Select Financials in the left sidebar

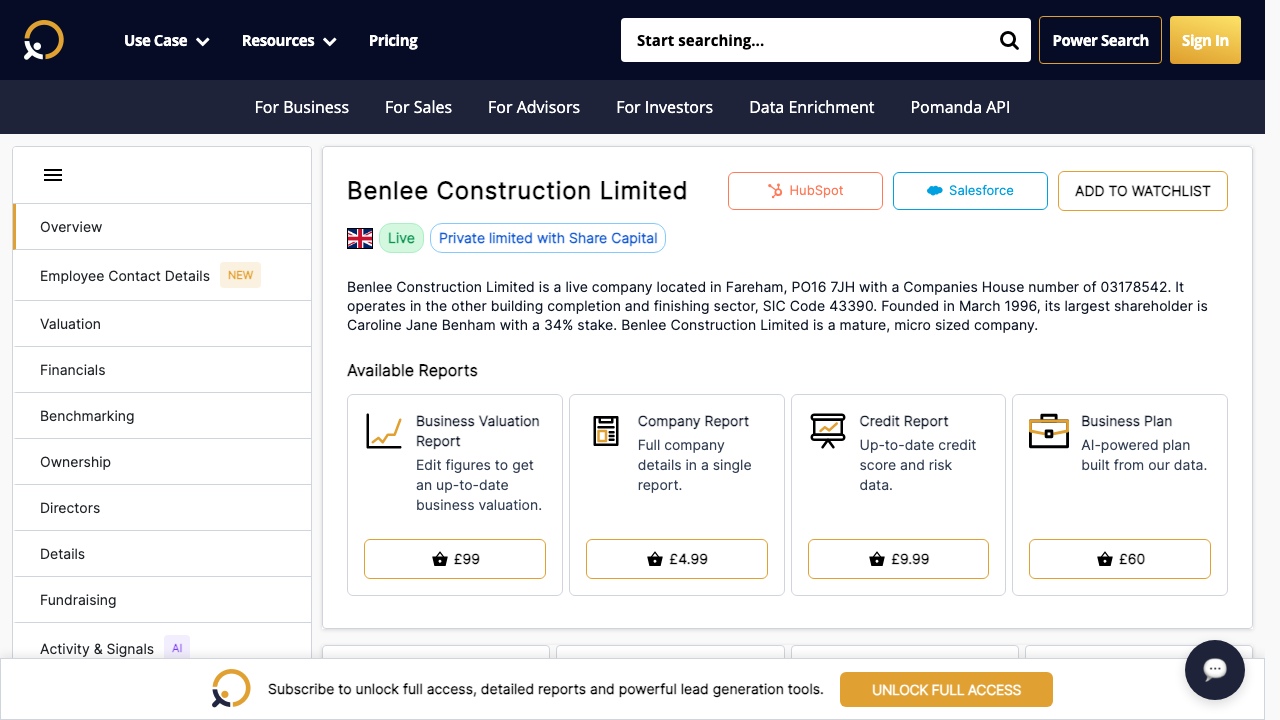73,369
